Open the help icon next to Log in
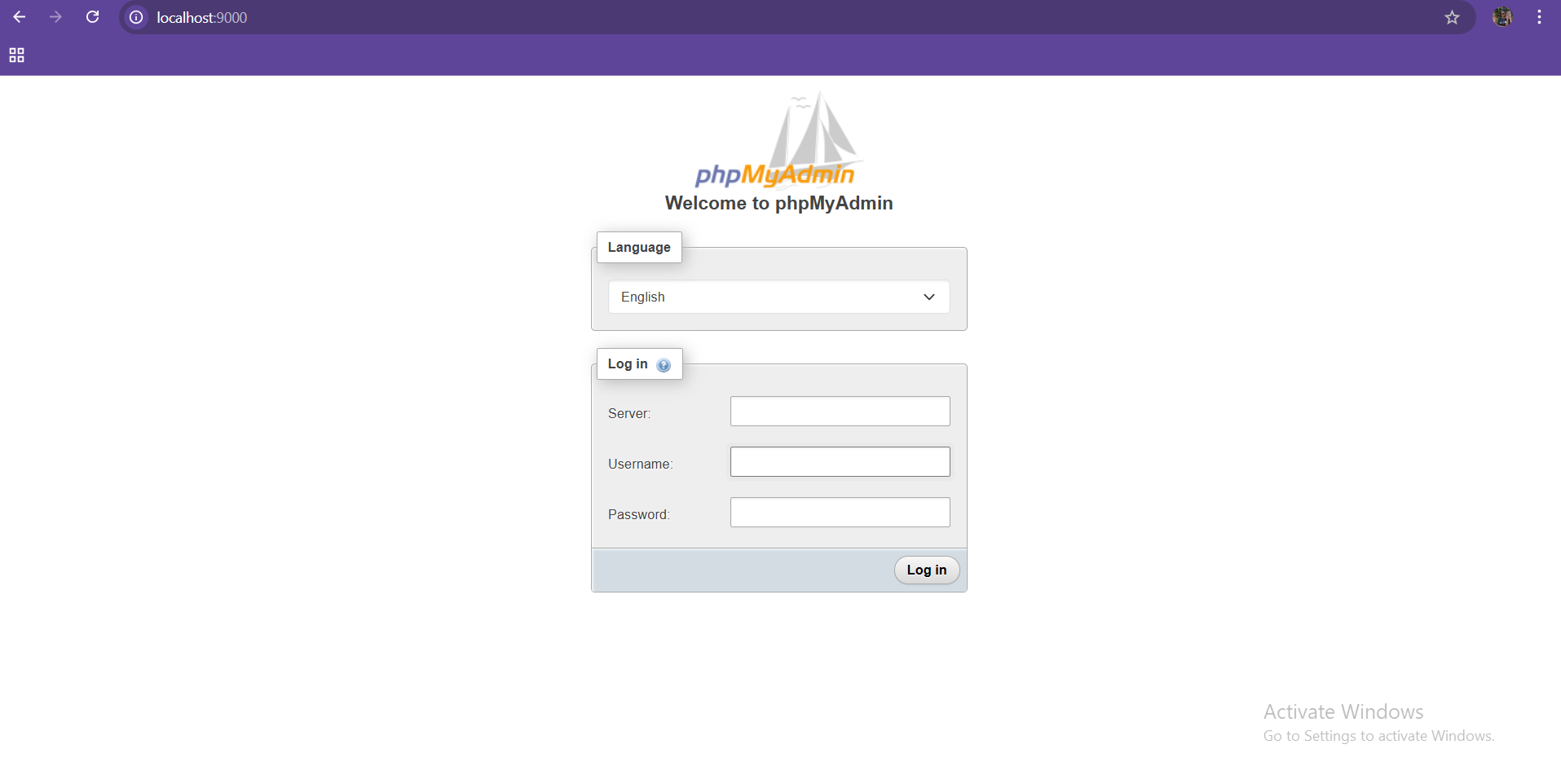The height and width of the screenshot is (784, 1561). tap(664, 364)
